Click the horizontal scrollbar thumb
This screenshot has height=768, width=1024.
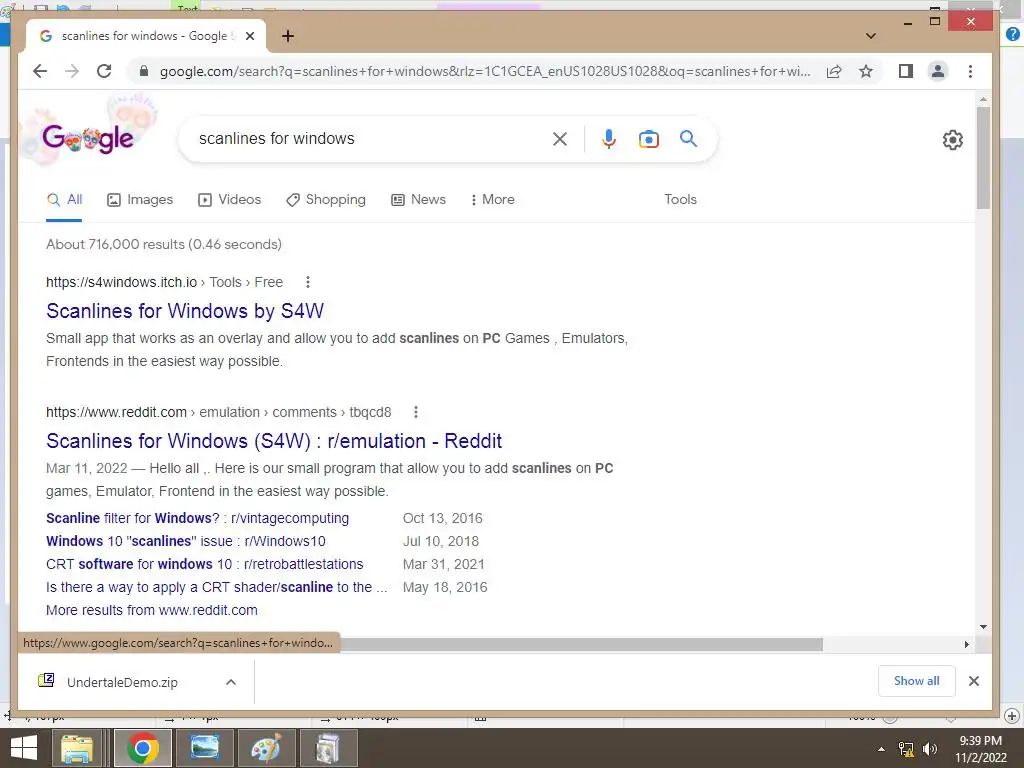(581, 645)
